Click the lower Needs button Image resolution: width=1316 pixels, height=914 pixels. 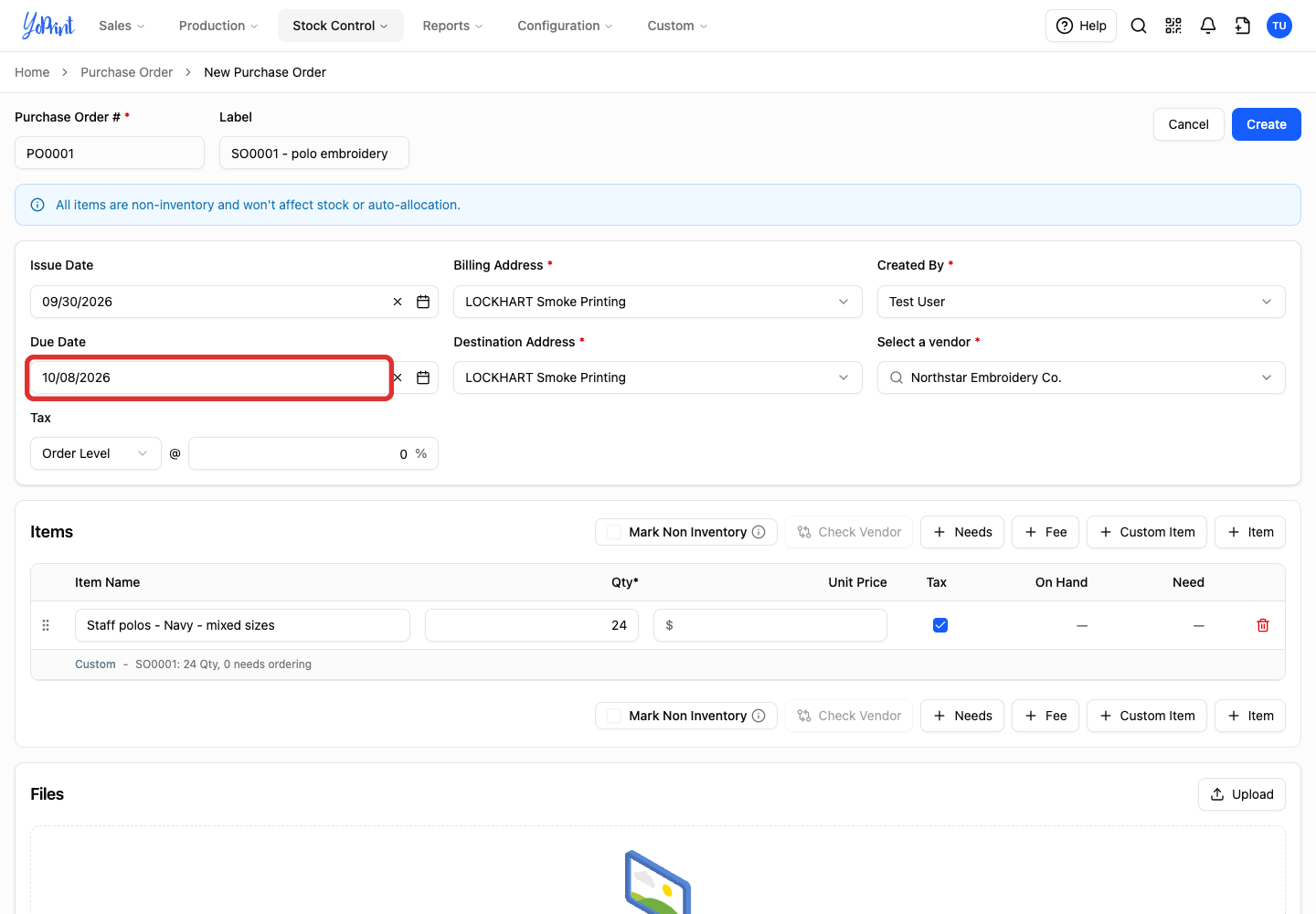[962, 716]
